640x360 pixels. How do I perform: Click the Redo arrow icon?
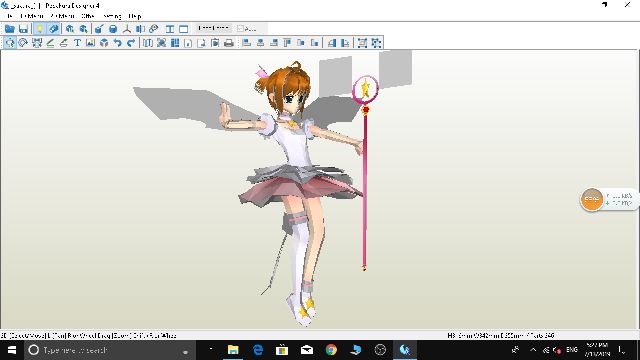tap(131, 42)
